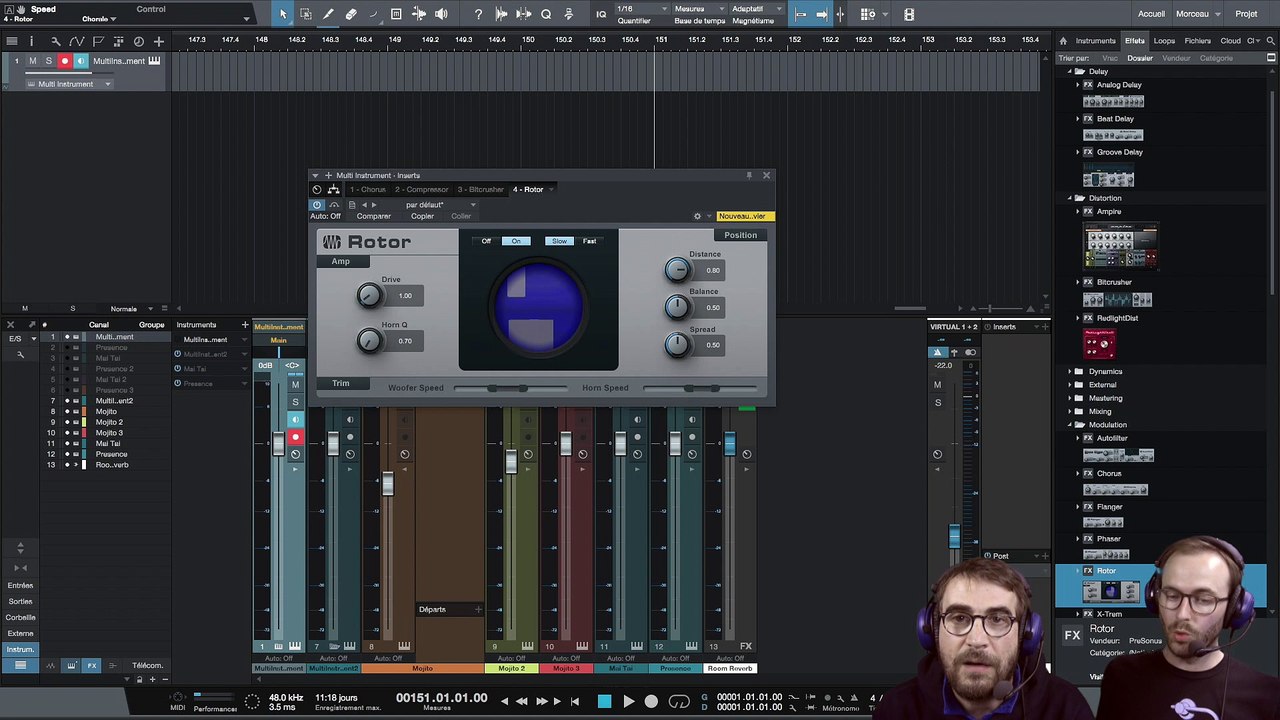Adjust the Rotor Drive knob

369,295
